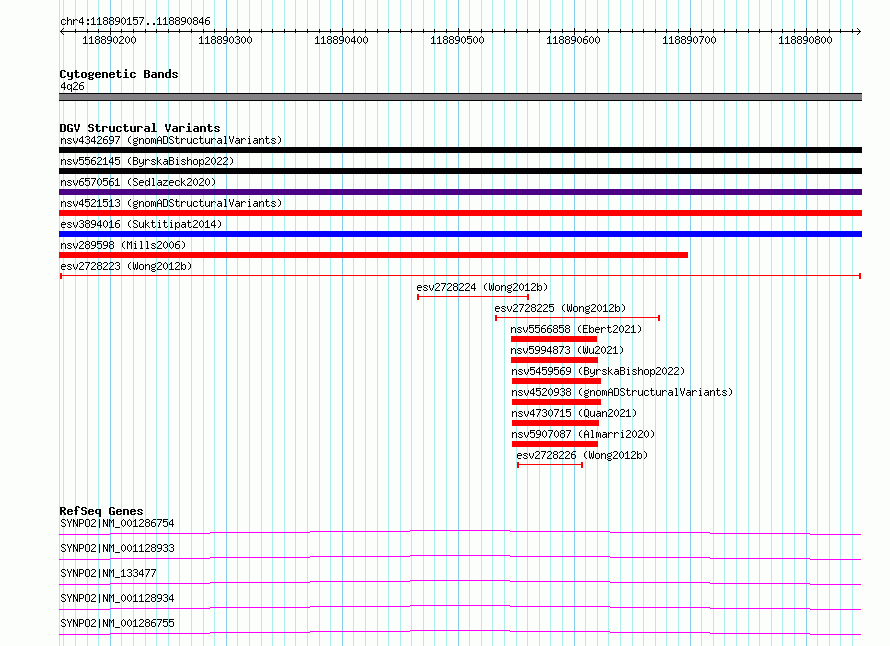Select the esv2728225 Wong2012b label
The width and height of the screenshot is (890, 646).
click(560, 308)
